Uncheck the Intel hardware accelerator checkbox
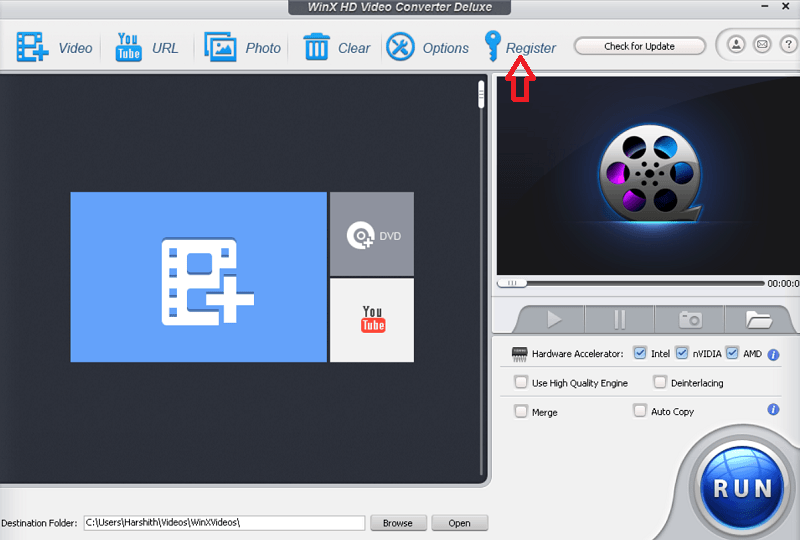The width and height of the screenshot is (800, 540). (x=640, y=353)
